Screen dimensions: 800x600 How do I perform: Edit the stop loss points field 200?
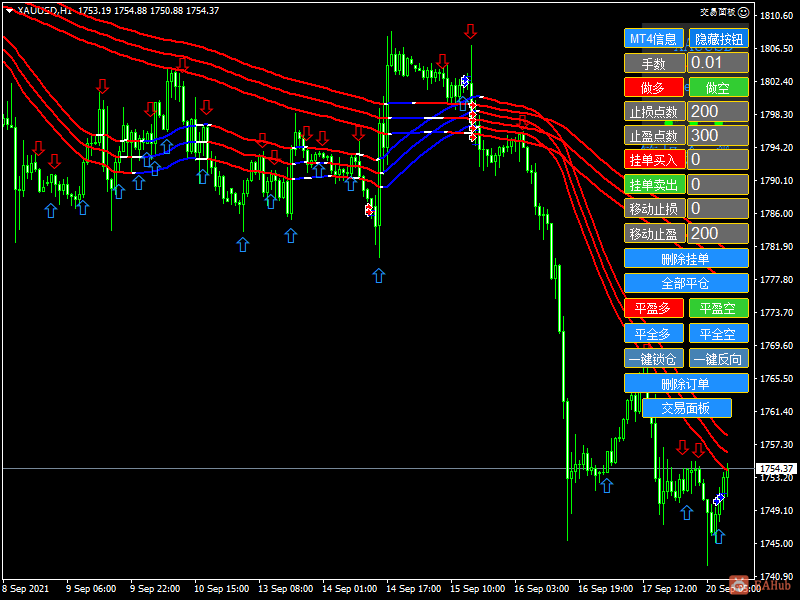(718, 112)
